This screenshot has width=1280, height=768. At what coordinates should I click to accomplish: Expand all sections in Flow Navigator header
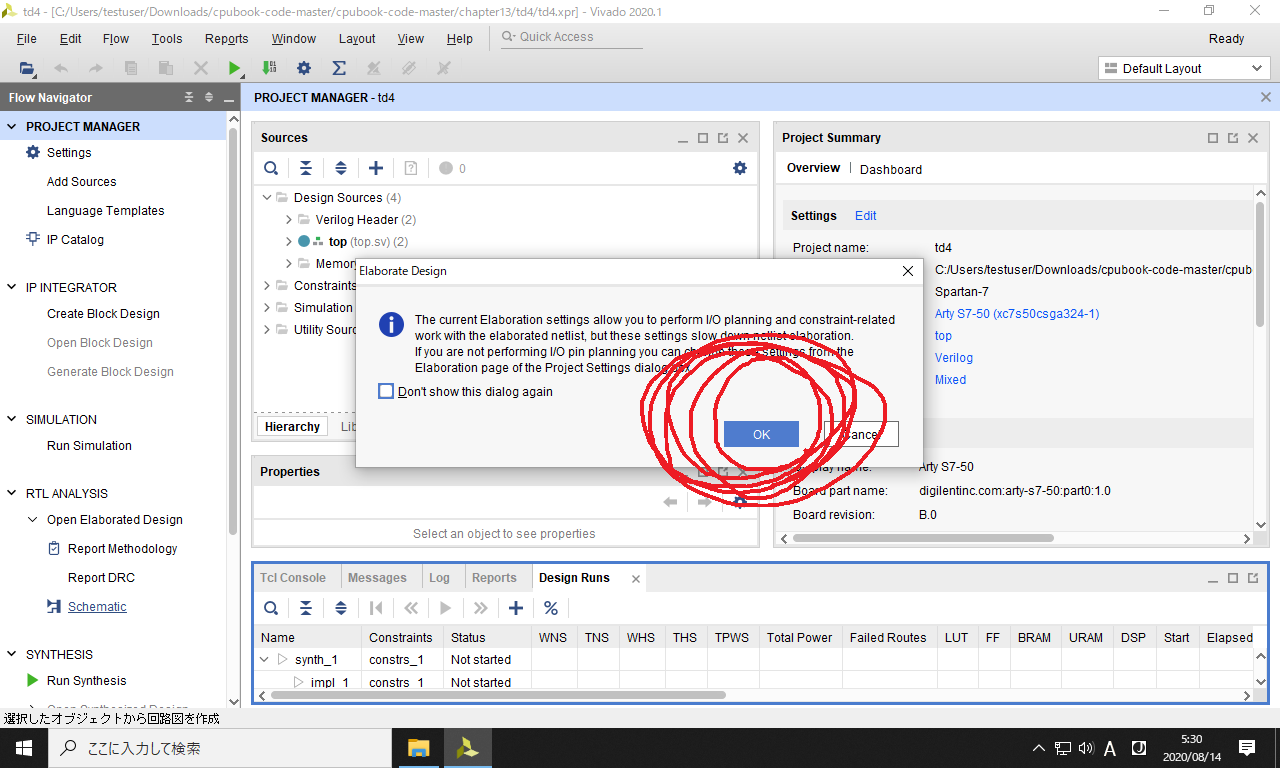[x=209, y=97]
